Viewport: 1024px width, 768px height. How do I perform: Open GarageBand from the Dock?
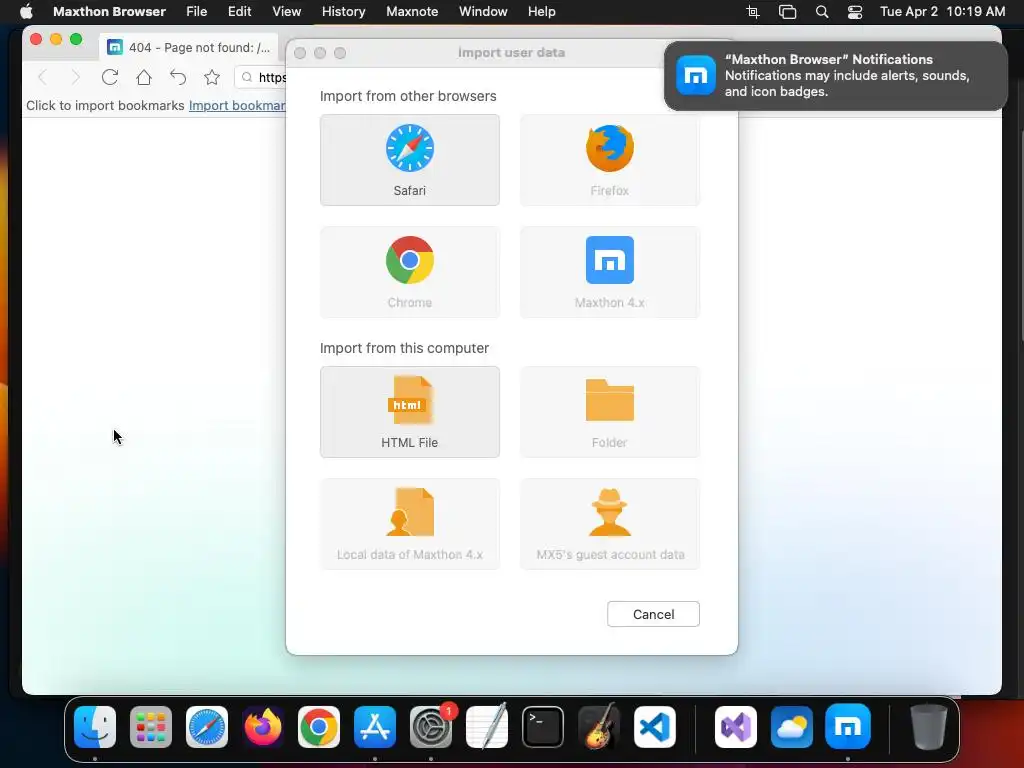(599, 726)
